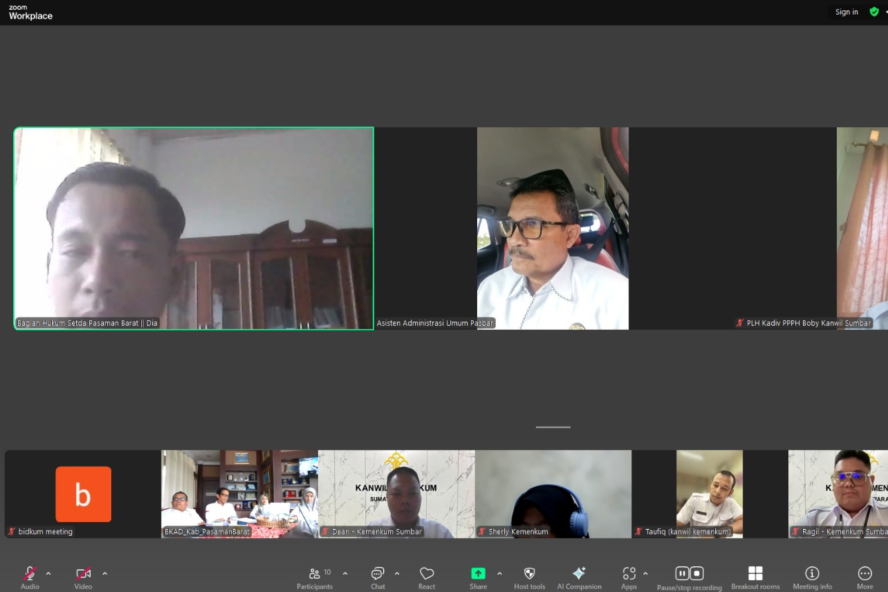Unmute the microphone with the Audio button

click(x=30, y=574)
